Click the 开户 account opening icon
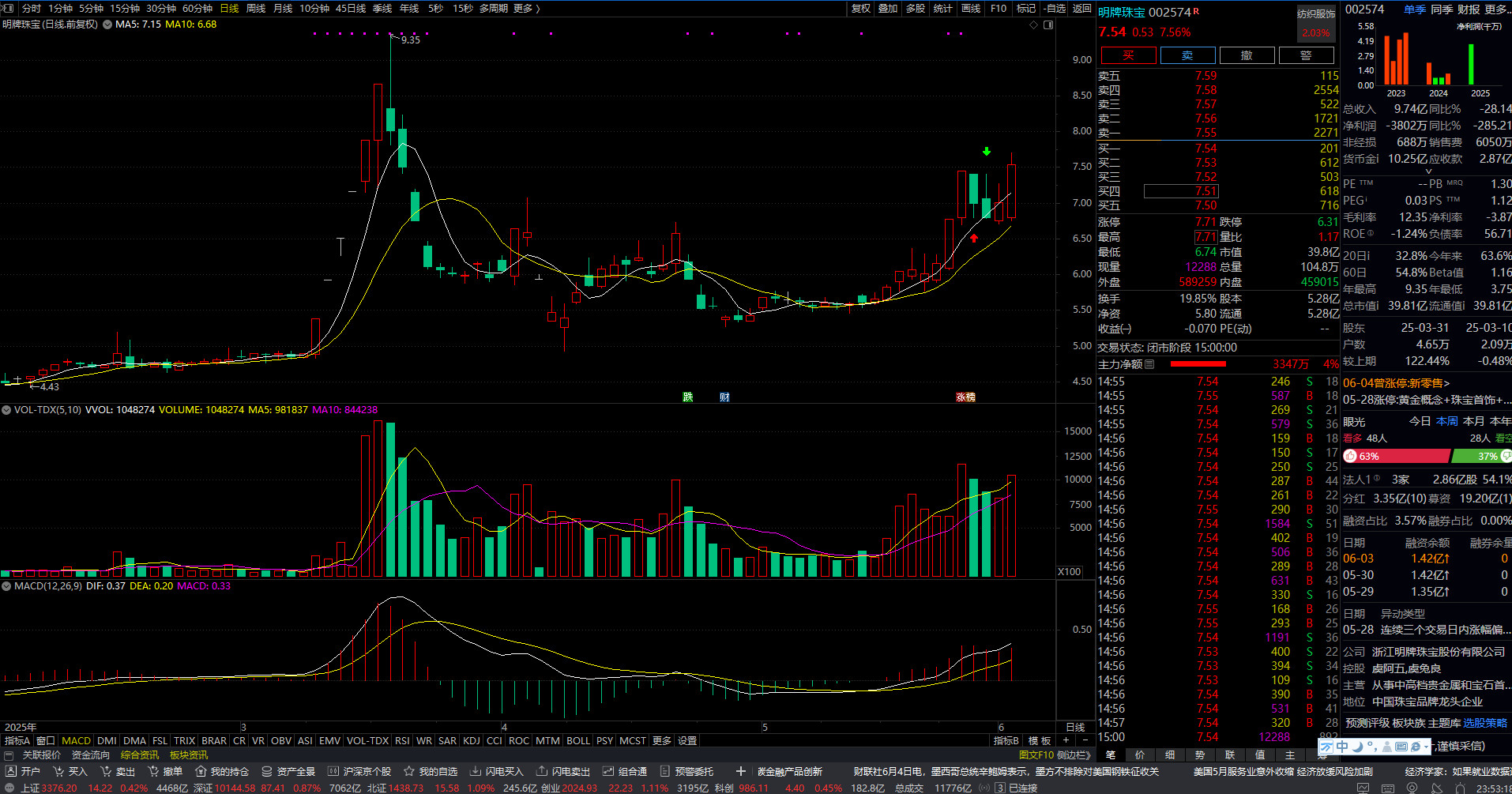This screenshot has height=794, width=1512. (x=11, y=771)
